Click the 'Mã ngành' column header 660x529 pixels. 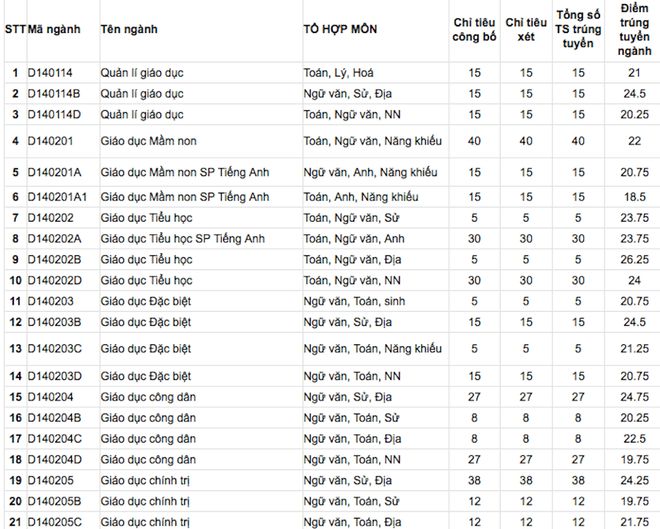(x=56, y=29)
